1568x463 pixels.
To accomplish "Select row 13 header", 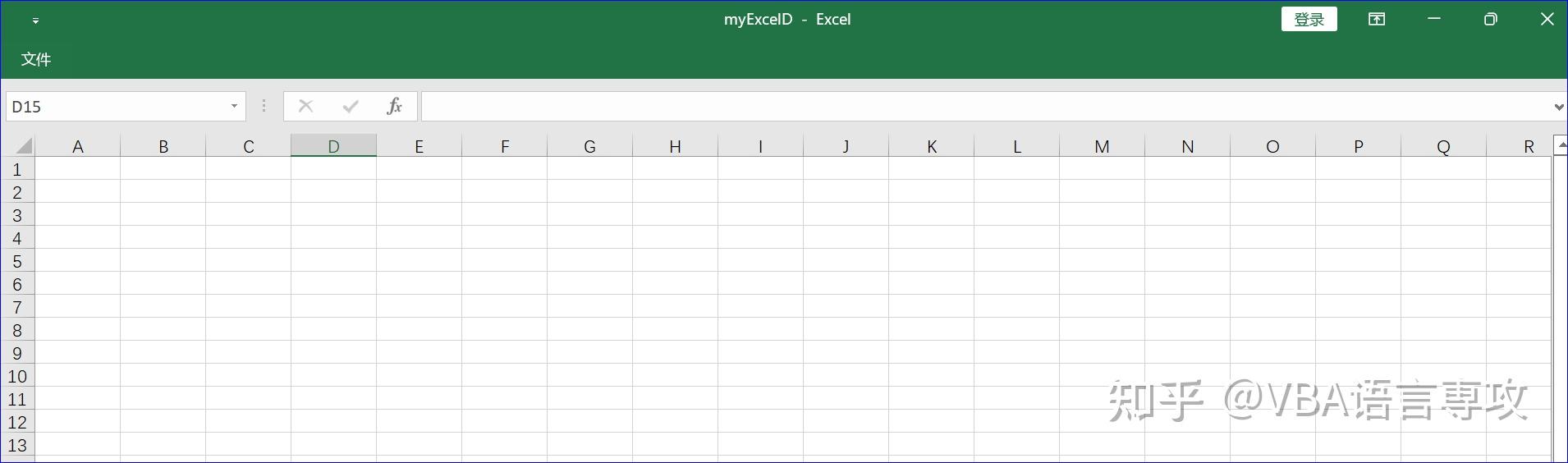I will pyautogui.click(x=17, y=446).
